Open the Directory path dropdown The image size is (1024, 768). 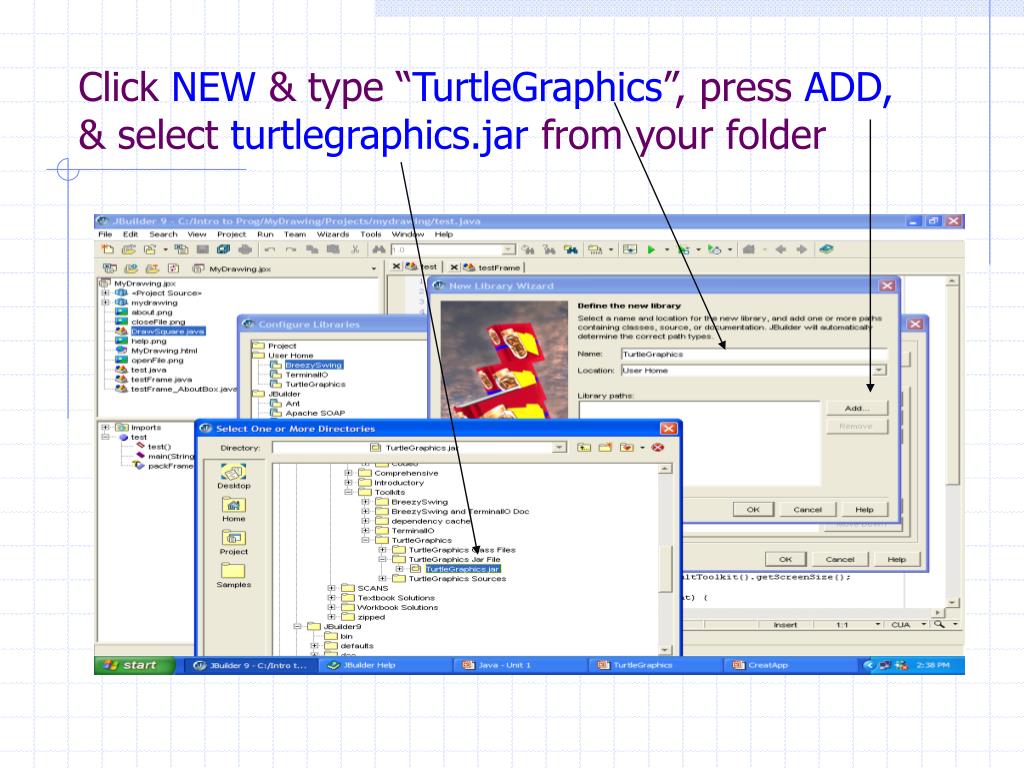pos(560,447)
